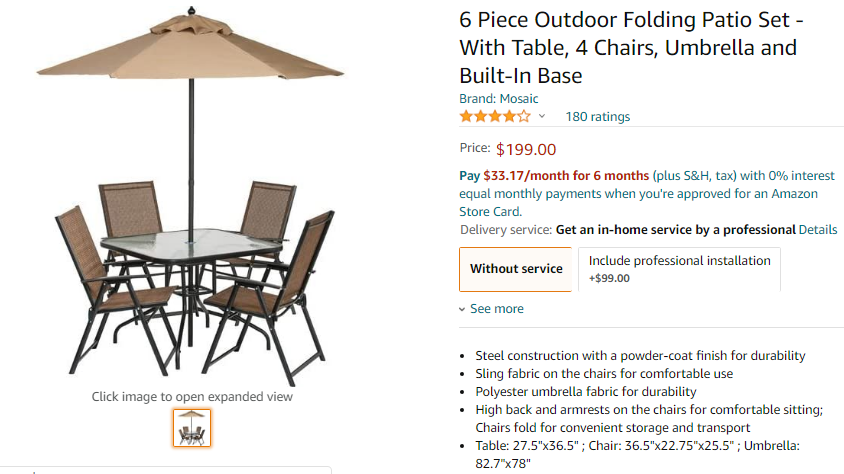The height and width of the screenshot is (474, 844).
Task: Open the 180 ratings link
Action: pos(598,116)
